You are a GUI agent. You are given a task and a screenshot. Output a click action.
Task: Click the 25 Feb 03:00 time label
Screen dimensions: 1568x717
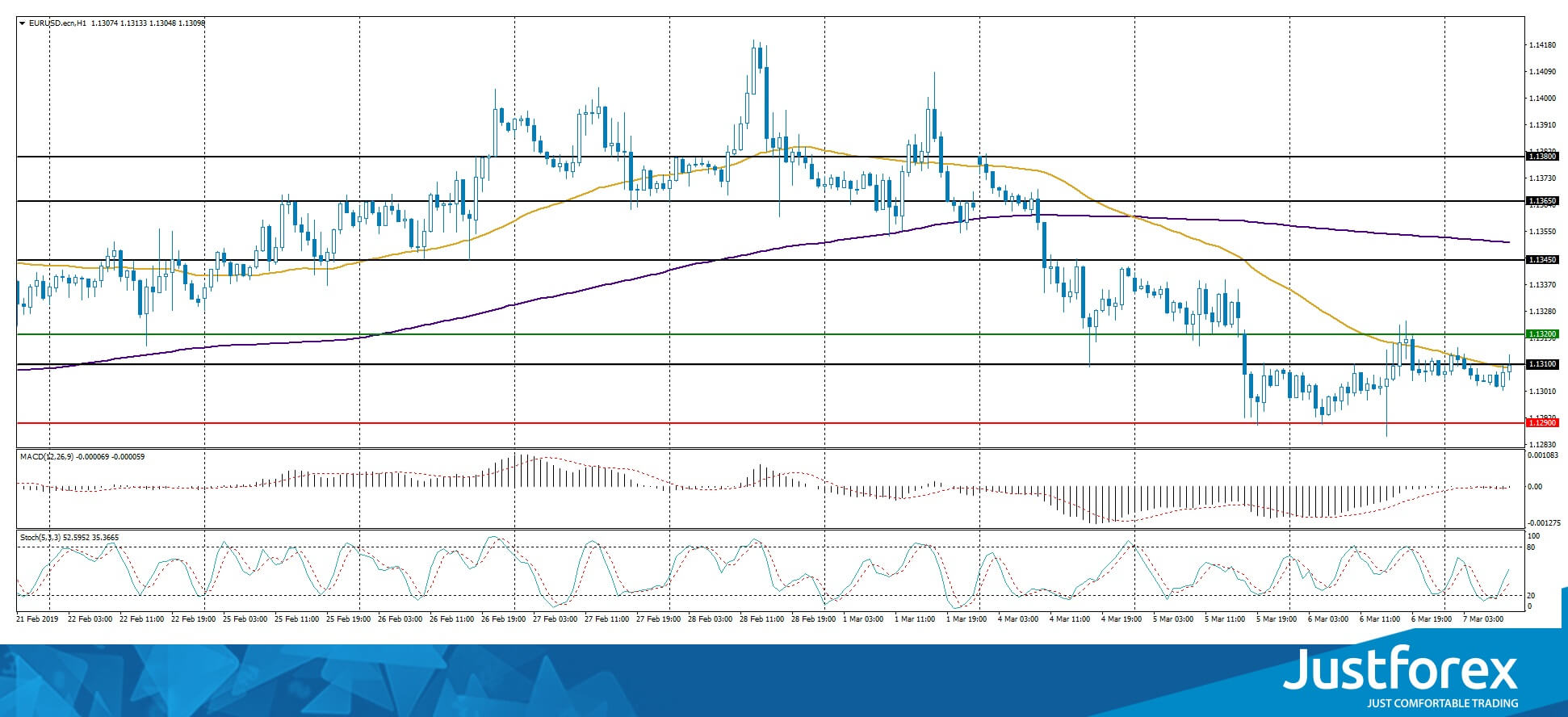click(245, 619)
